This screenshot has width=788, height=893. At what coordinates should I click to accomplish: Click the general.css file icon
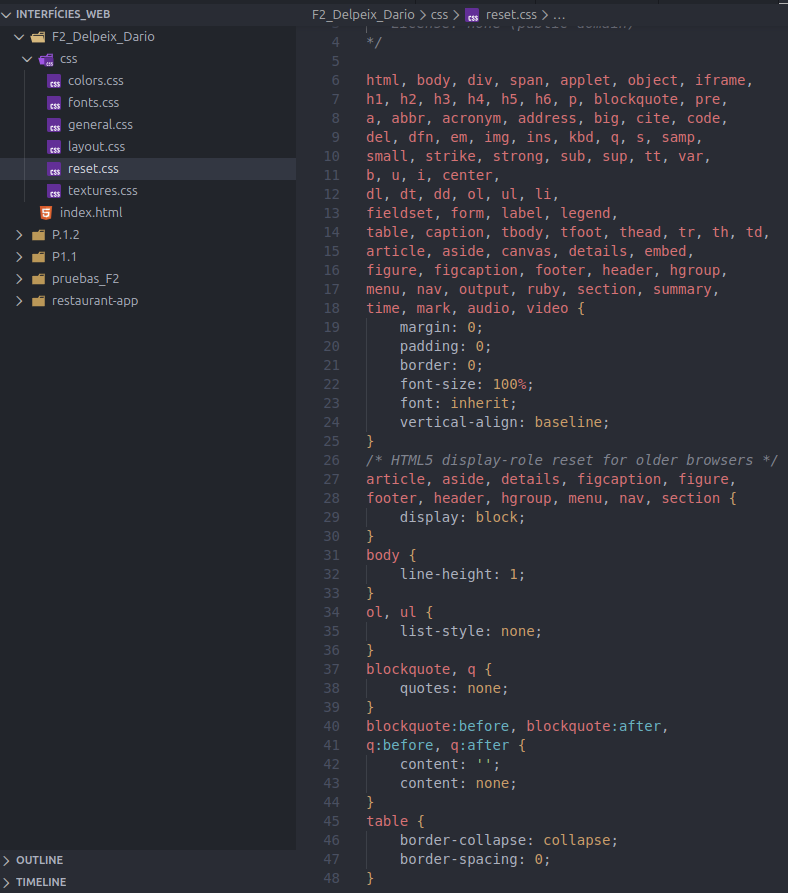[55, 125]
